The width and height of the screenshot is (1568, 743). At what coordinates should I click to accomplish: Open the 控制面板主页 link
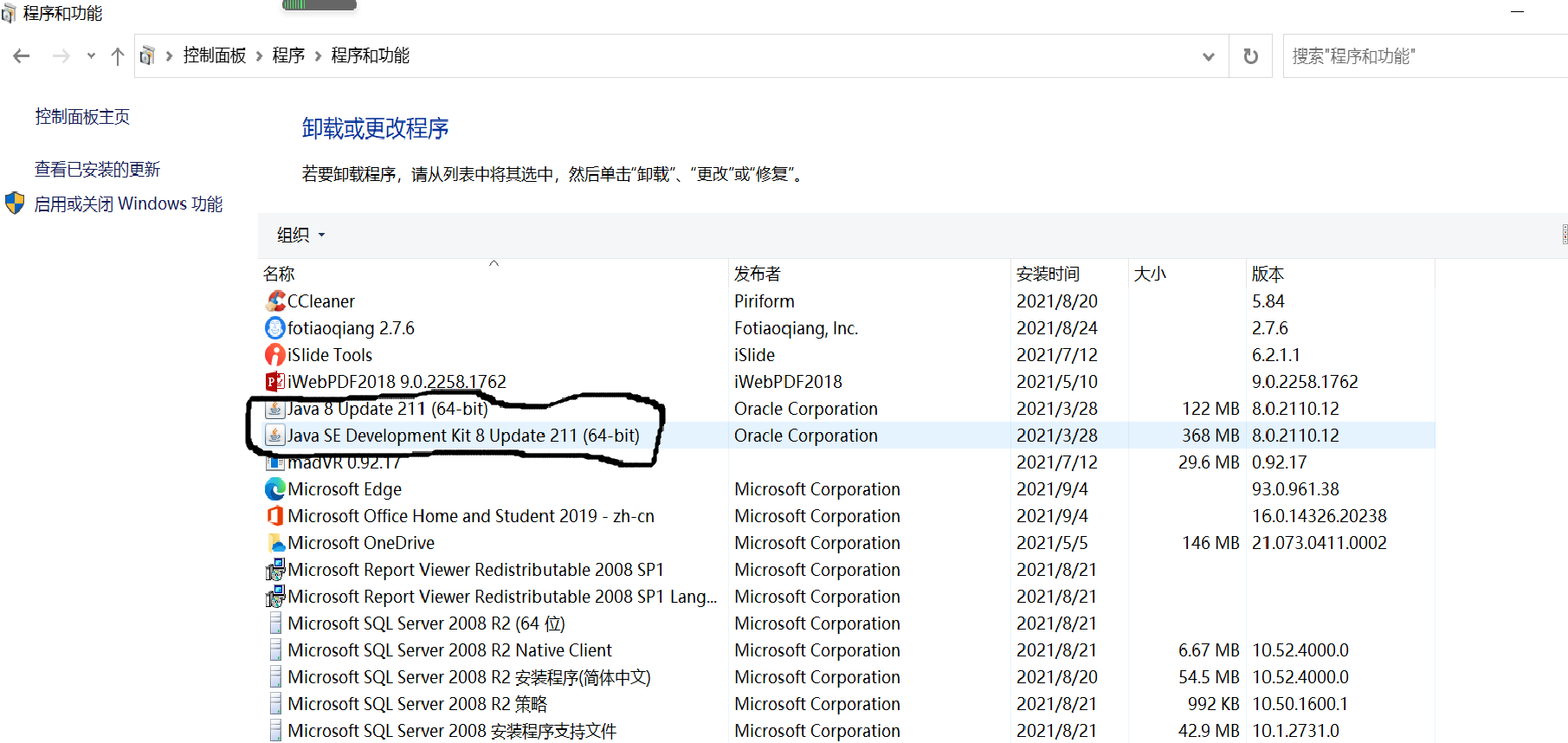coord(82,117)
